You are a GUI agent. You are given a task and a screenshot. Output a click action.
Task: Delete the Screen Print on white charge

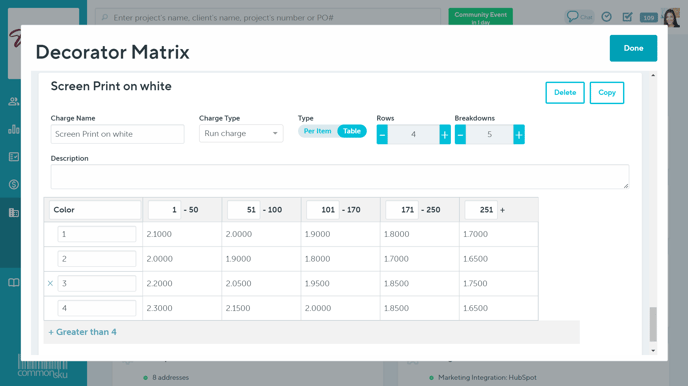[565, 93]
